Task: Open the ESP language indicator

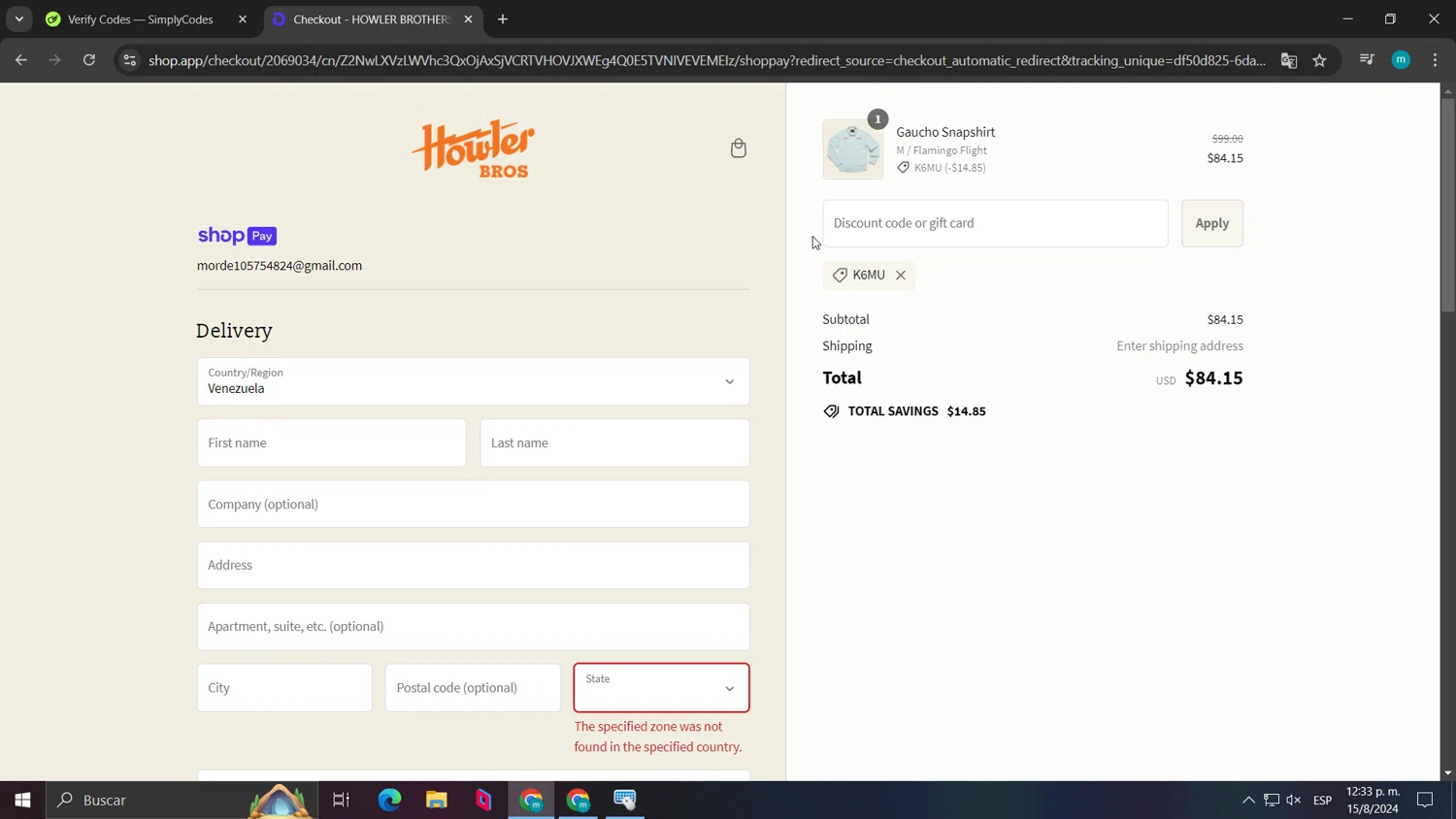Action: point(1322,801)
